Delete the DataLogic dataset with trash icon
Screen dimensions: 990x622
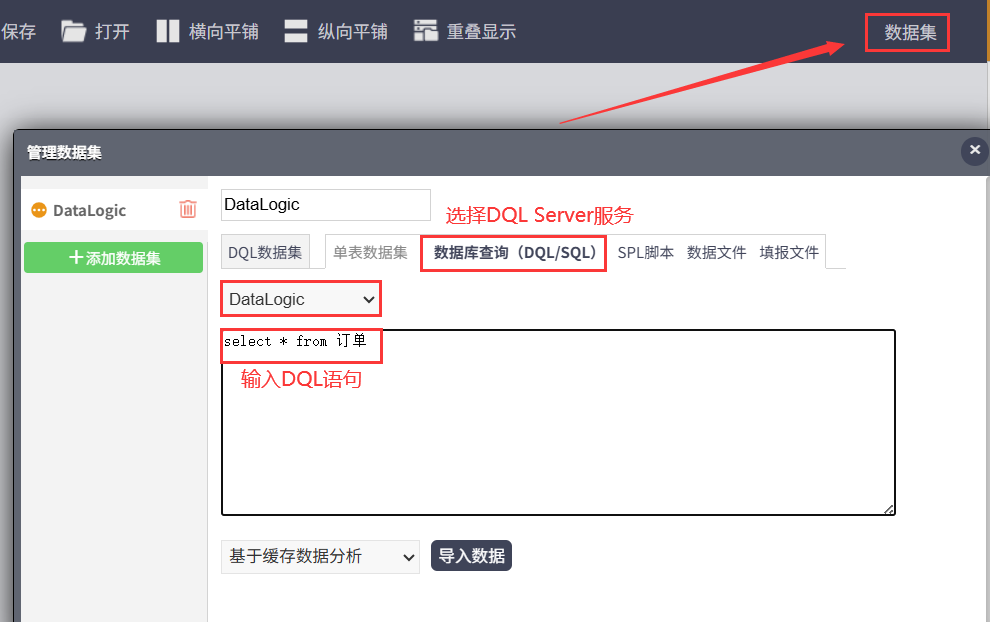[x=188, y=209]
